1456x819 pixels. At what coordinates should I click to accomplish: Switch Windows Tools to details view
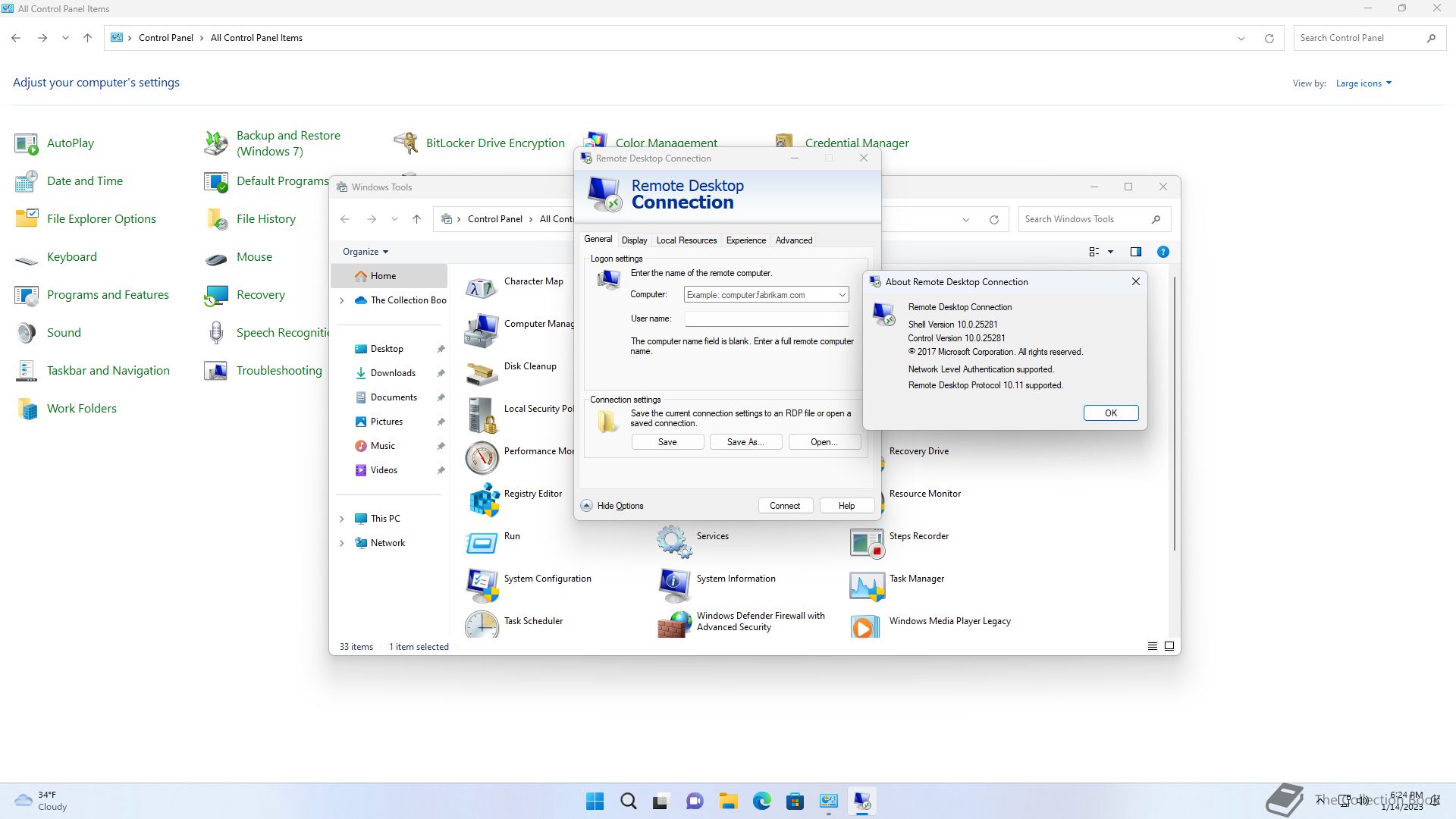click(x=1152, y=646)
